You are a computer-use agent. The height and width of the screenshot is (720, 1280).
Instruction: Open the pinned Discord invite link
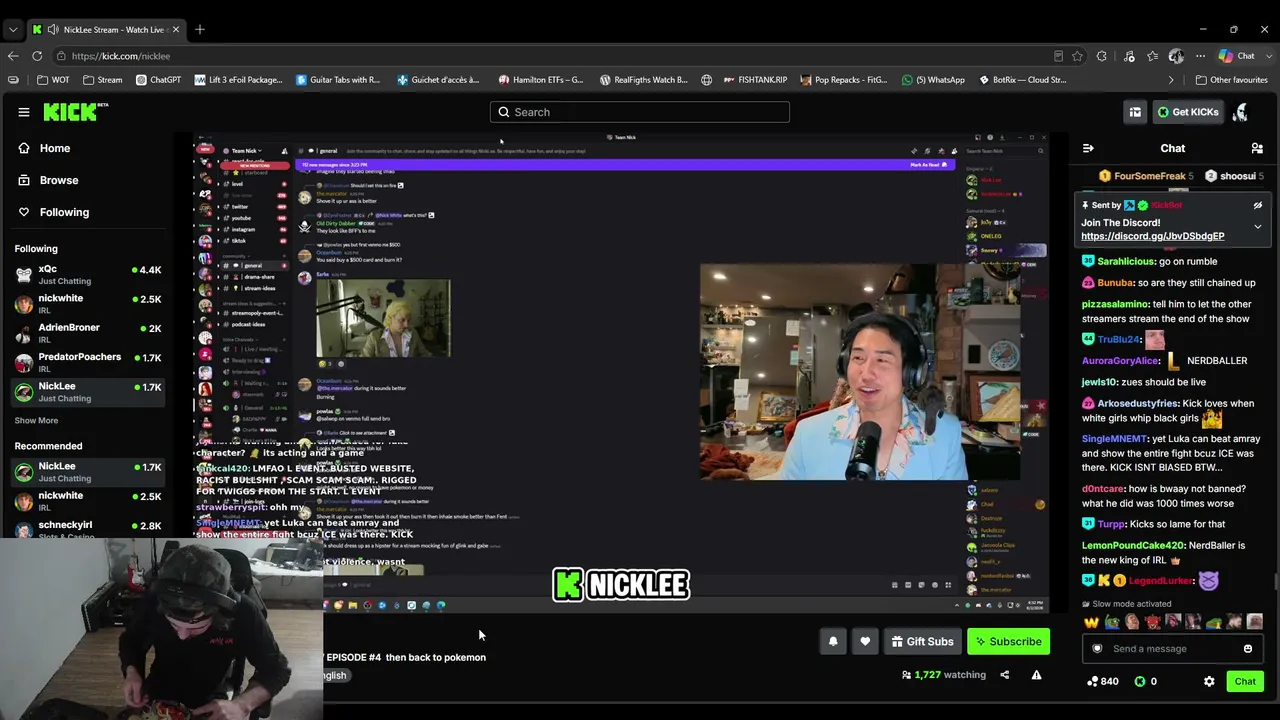pos(1152,236)
